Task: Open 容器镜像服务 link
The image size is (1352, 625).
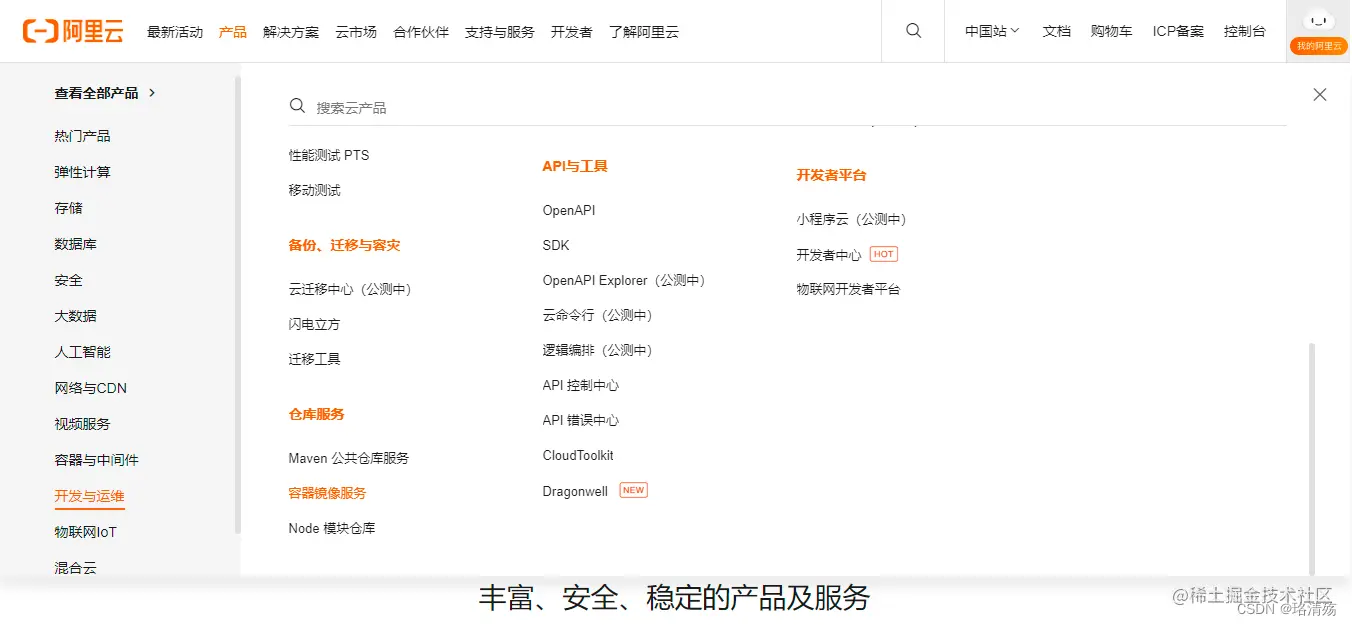Action: coord(328,493)
